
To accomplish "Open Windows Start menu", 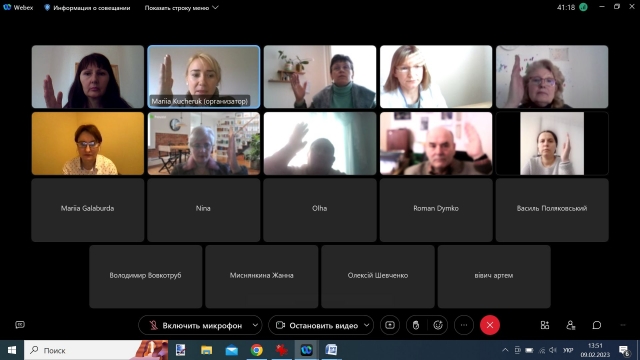I will (x=12, y=350).
